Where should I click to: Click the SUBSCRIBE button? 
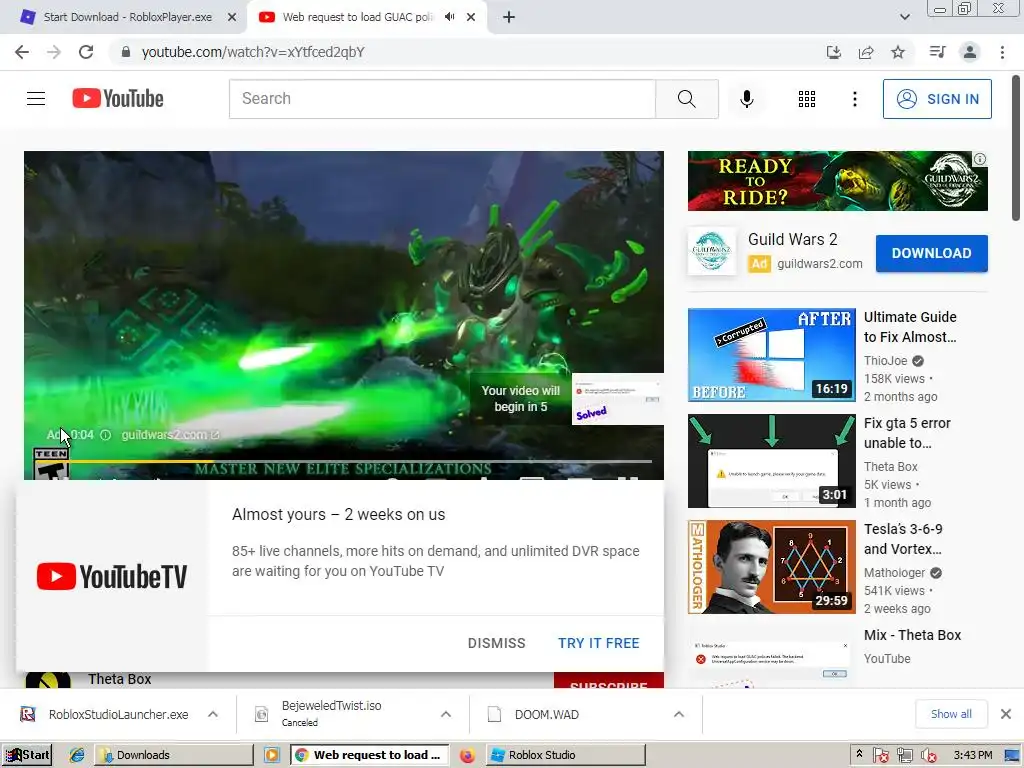609,680
